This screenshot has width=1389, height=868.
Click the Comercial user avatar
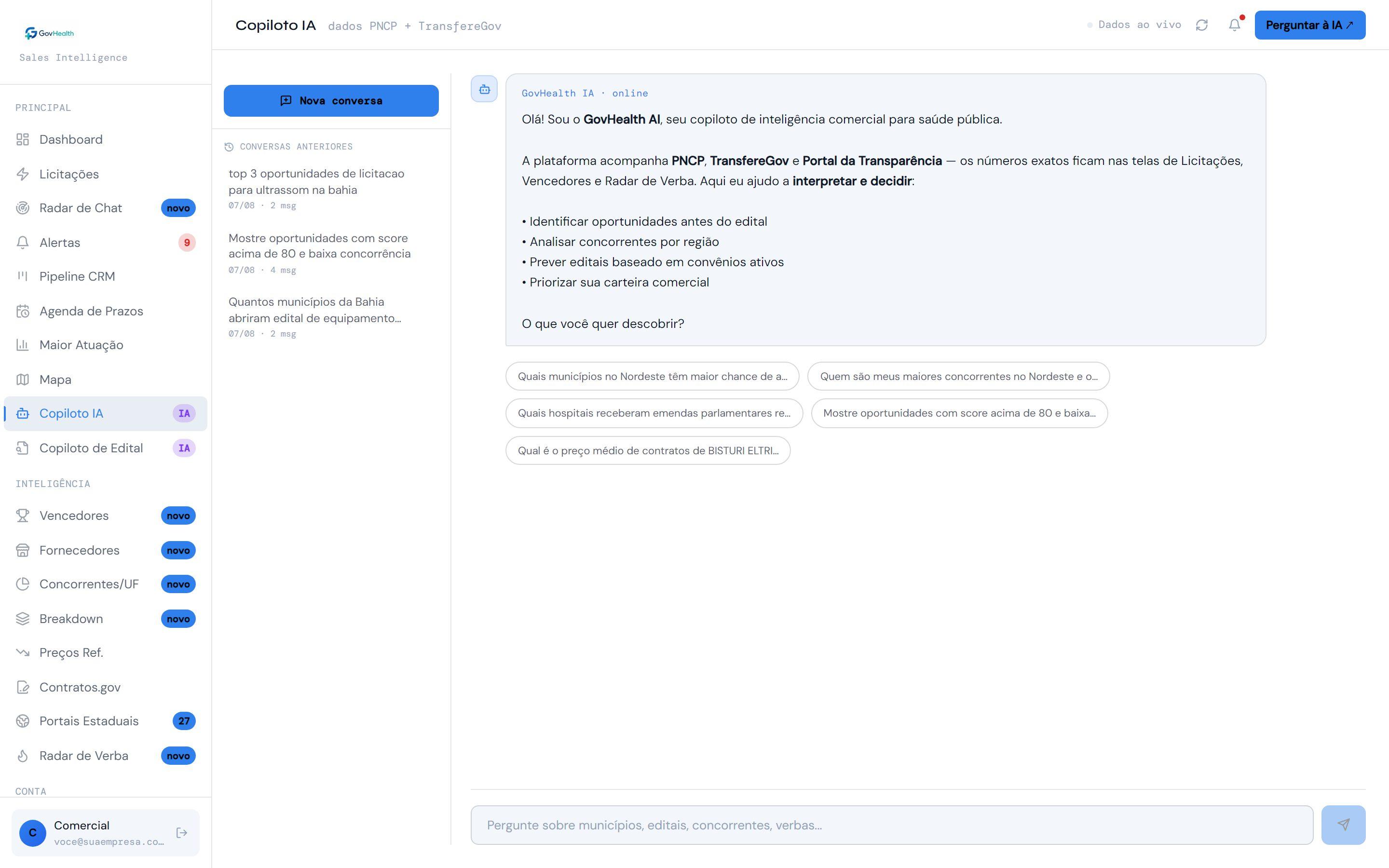pos(33,832)
